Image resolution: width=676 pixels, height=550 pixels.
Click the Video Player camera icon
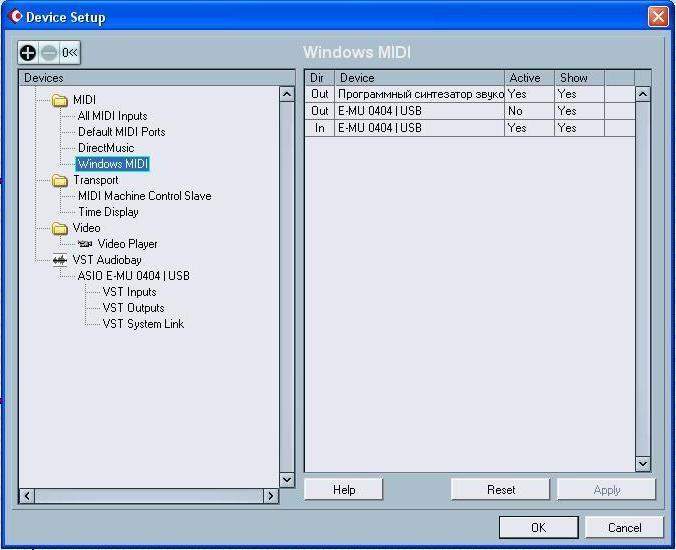[x=85, y=244]
